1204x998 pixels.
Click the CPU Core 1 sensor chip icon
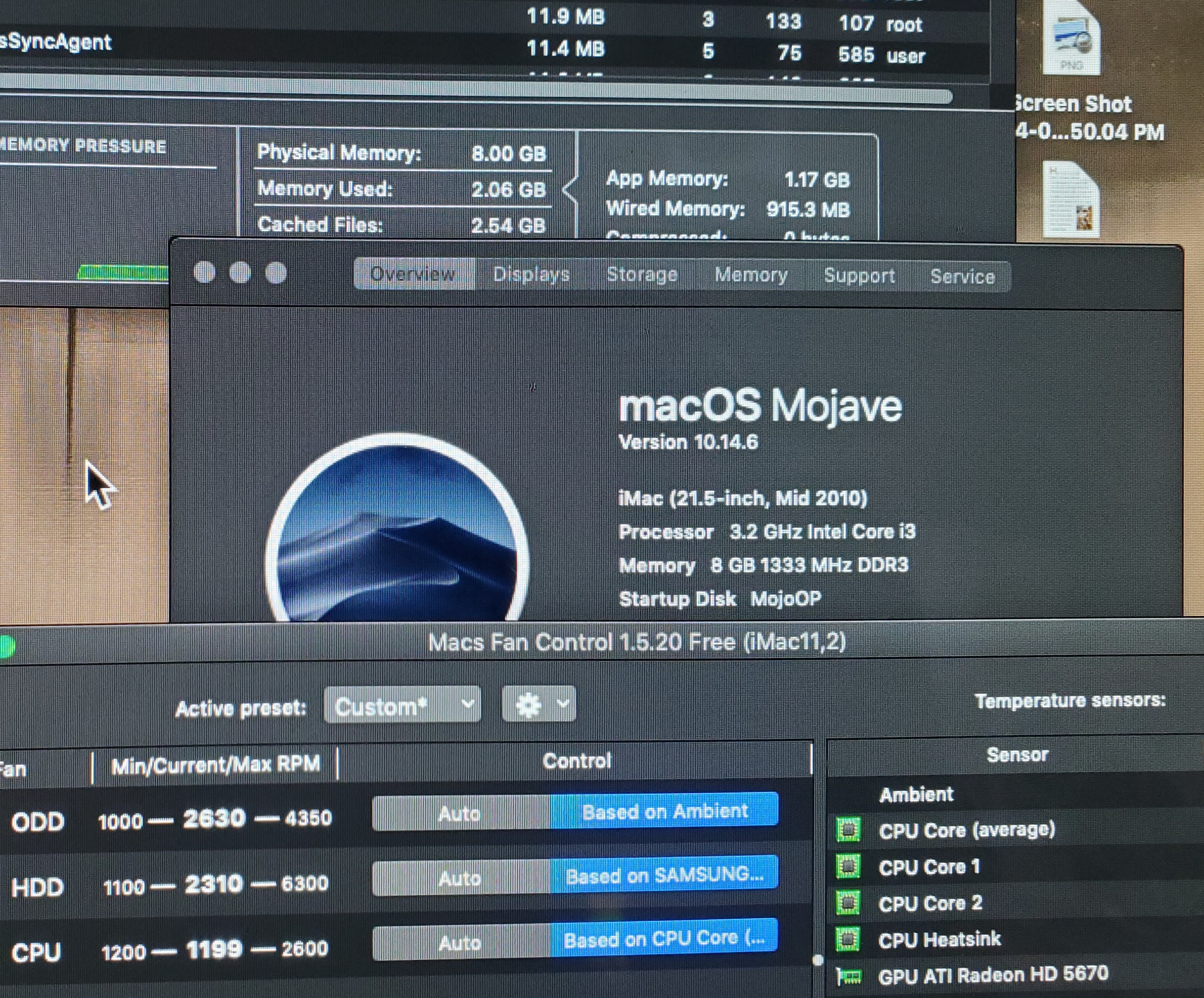click(848, 866)
